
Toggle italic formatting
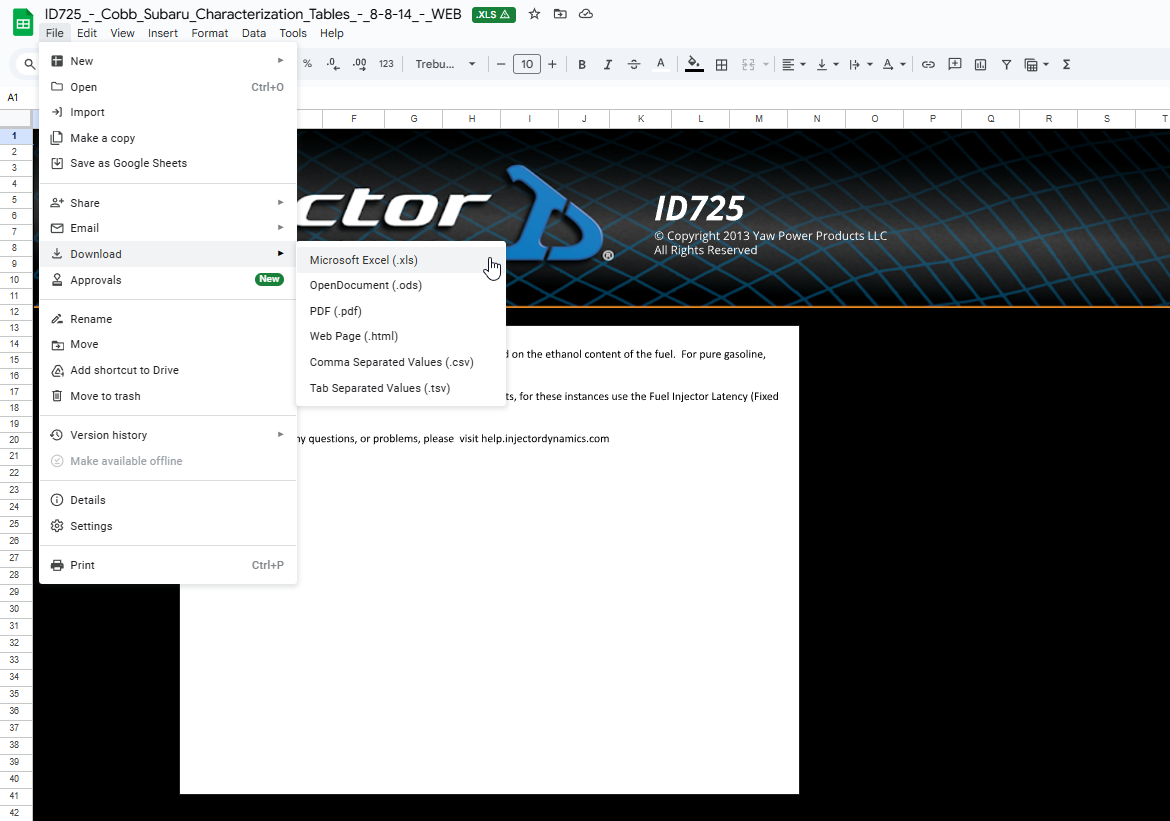coord(607,64)
